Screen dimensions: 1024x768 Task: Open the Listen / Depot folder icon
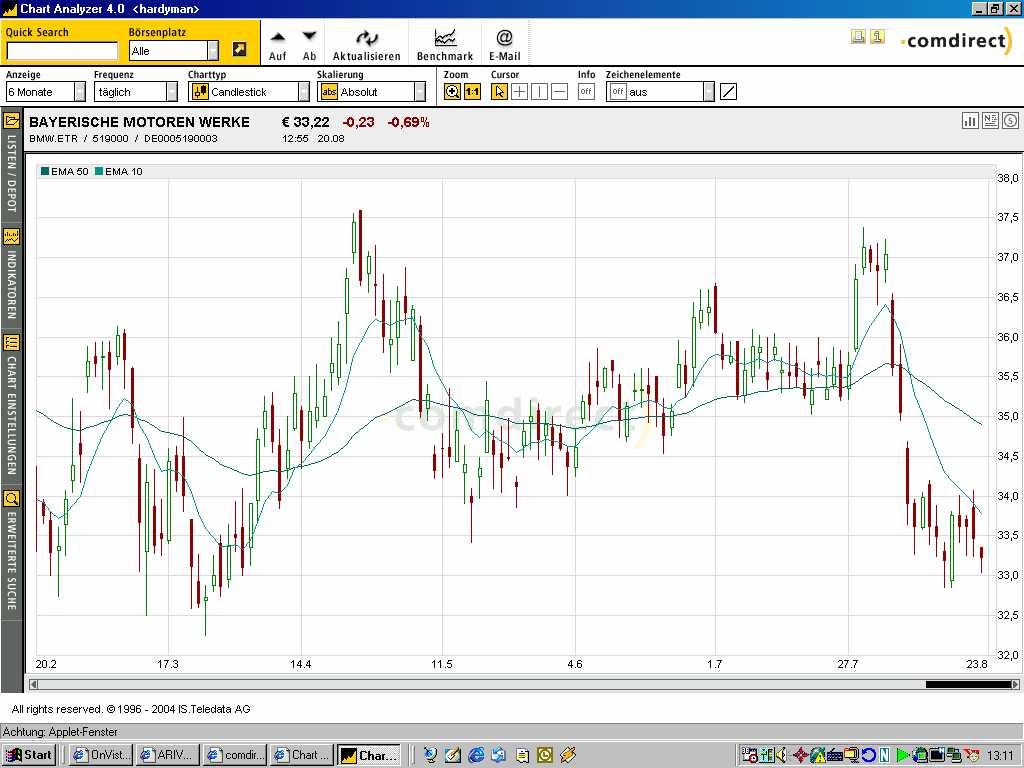tap(11, 121)
